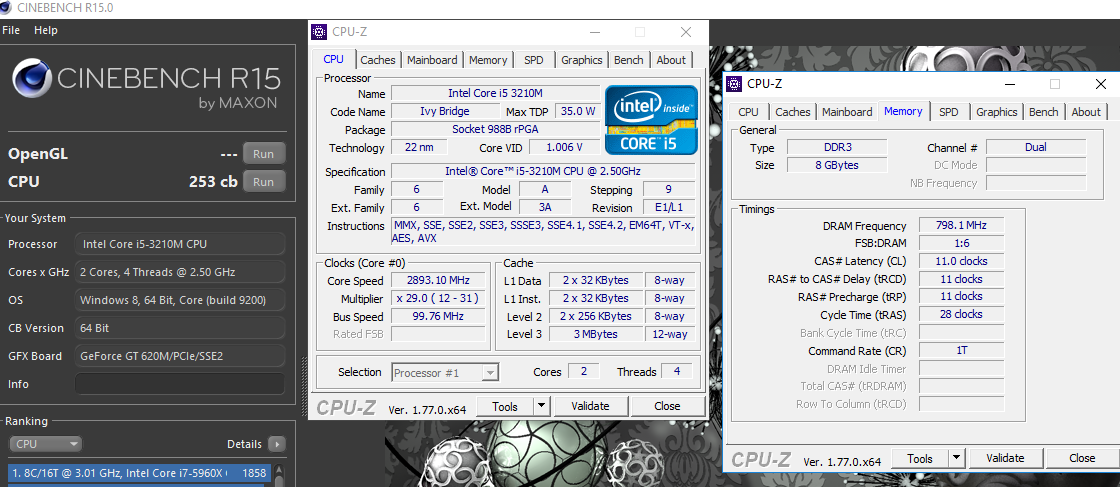Click the Tools button in left CPU-Z
The width and height of the screenshot is (1120, 487).
[505, 406]
